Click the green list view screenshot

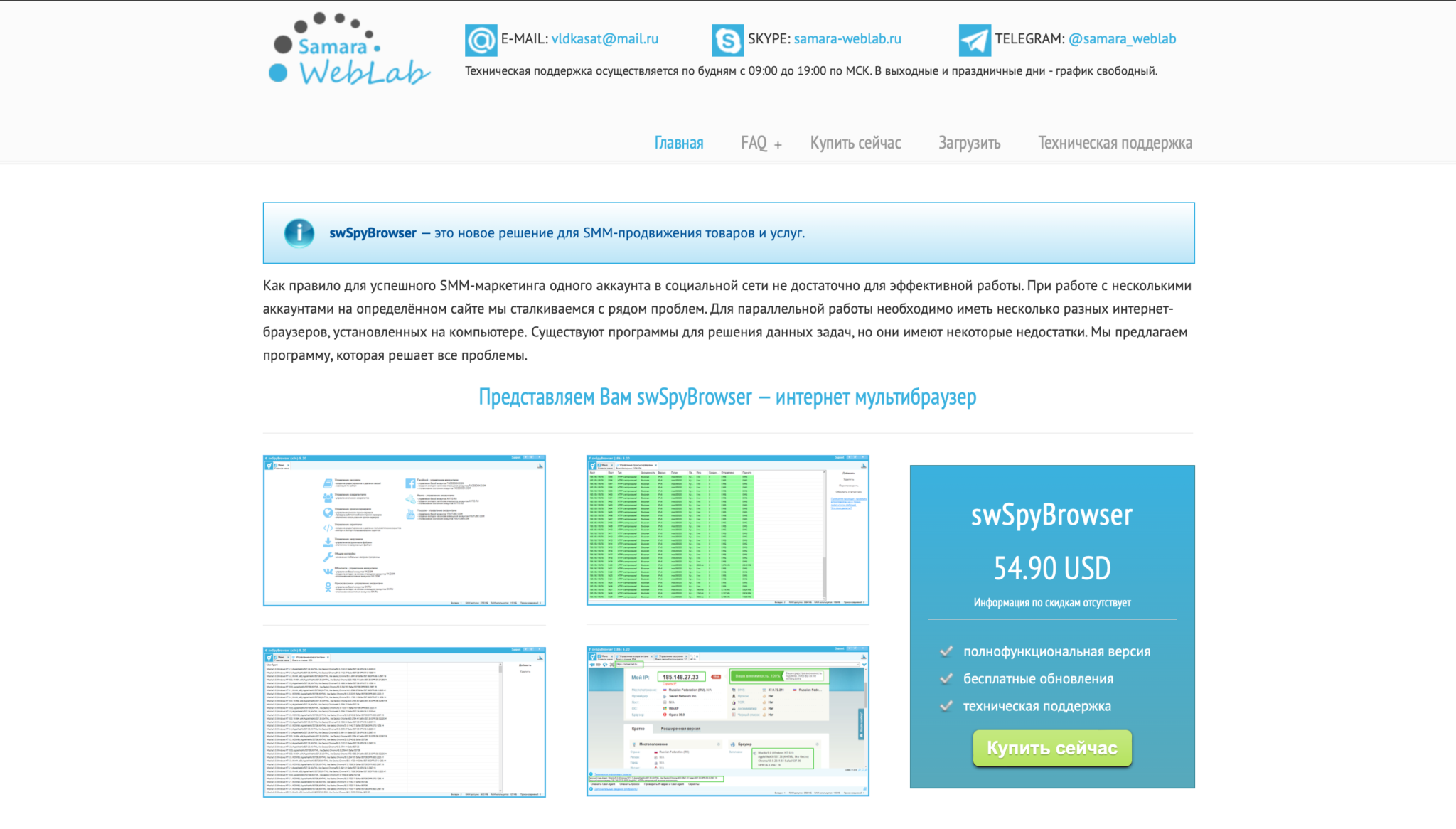[728, 530]
